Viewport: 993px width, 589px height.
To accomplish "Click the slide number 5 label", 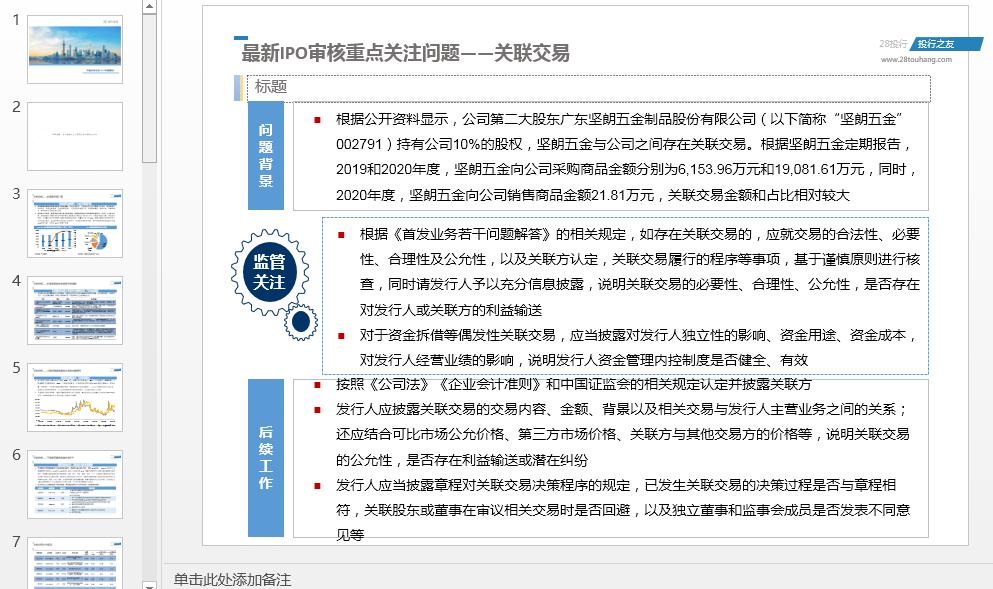I will [16, 368].
